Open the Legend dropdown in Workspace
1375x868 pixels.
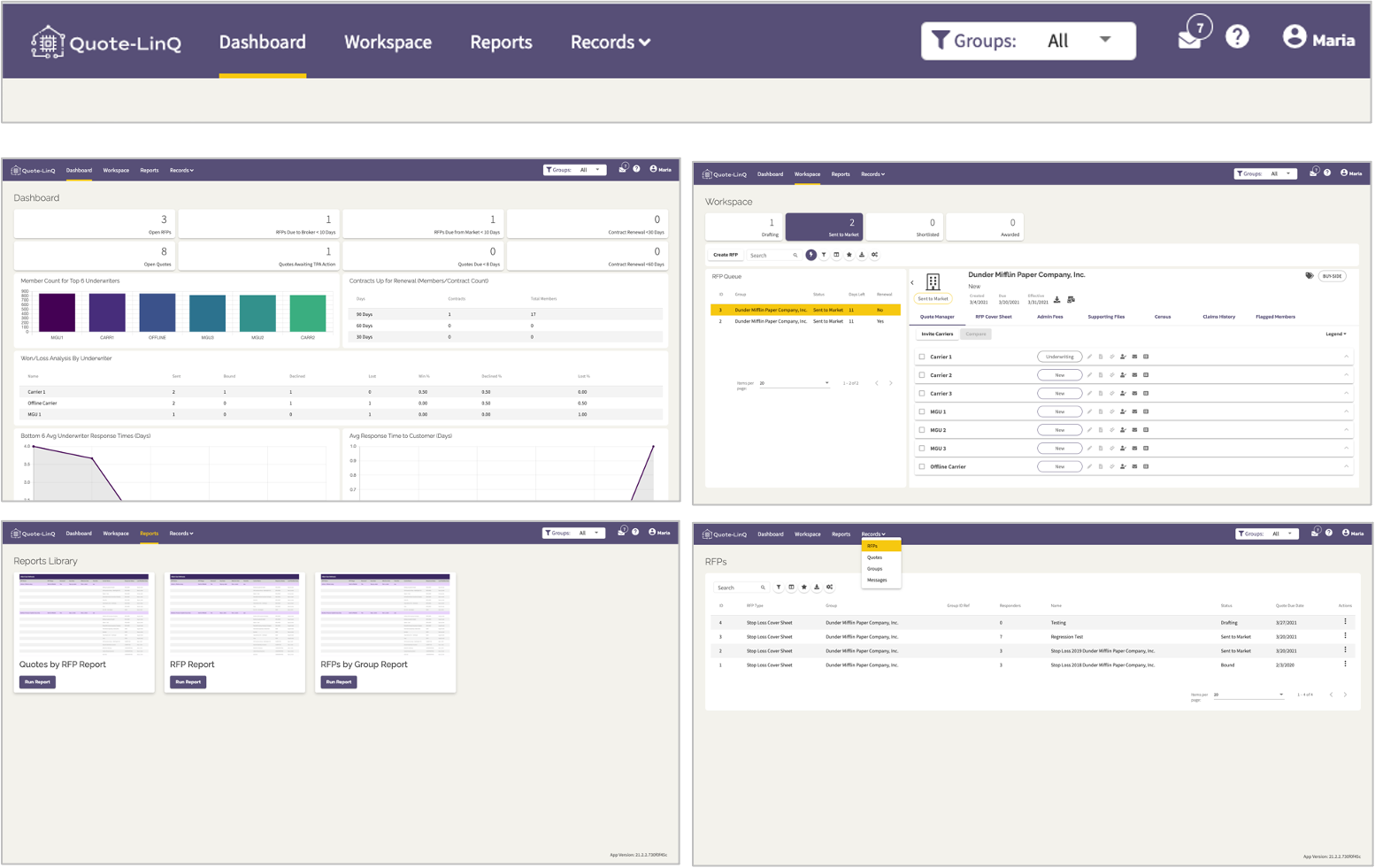(x=1335, y=334)
